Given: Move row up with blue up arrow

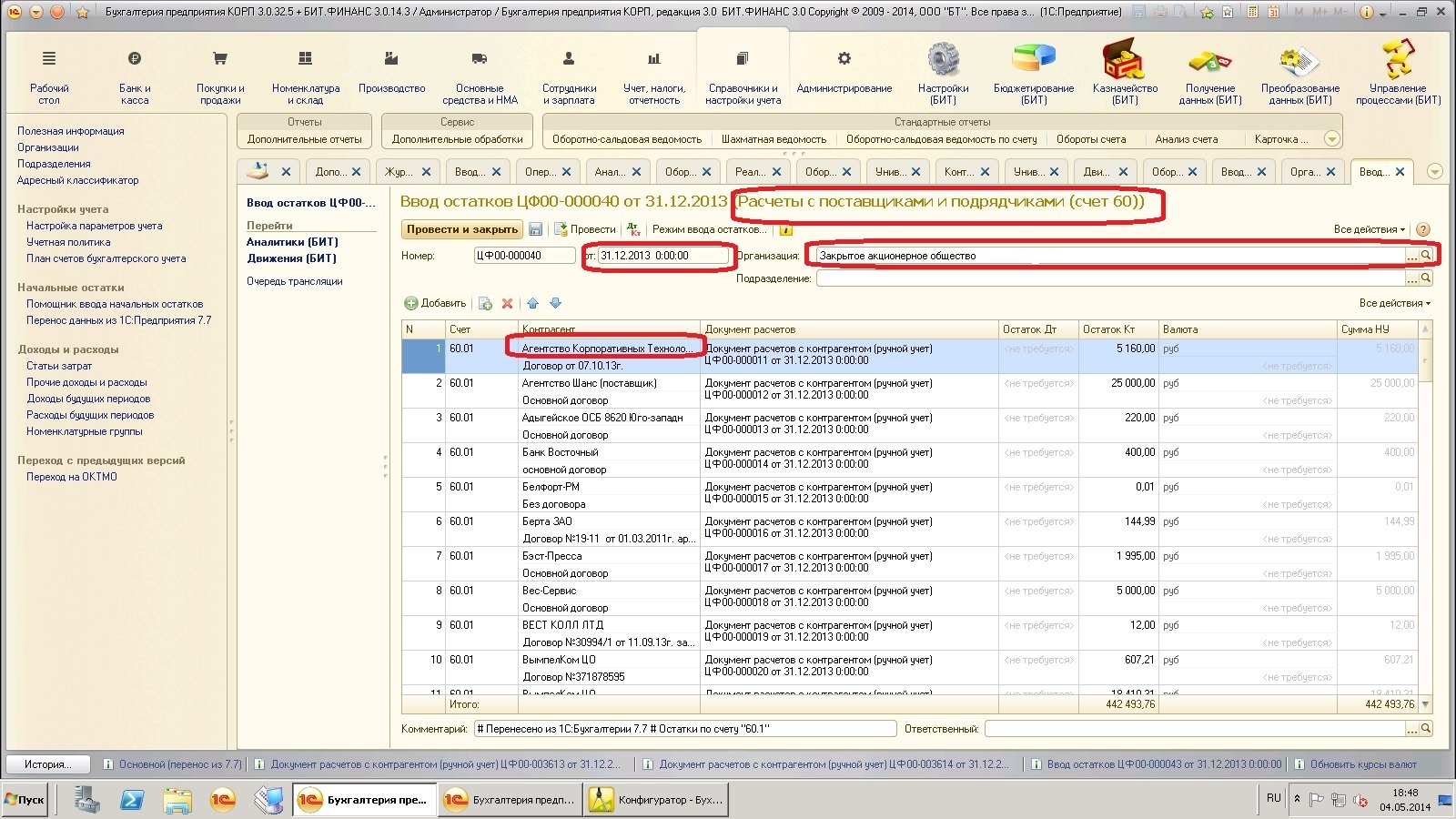Looking at the screenshot, I should (x=533, y=303).
